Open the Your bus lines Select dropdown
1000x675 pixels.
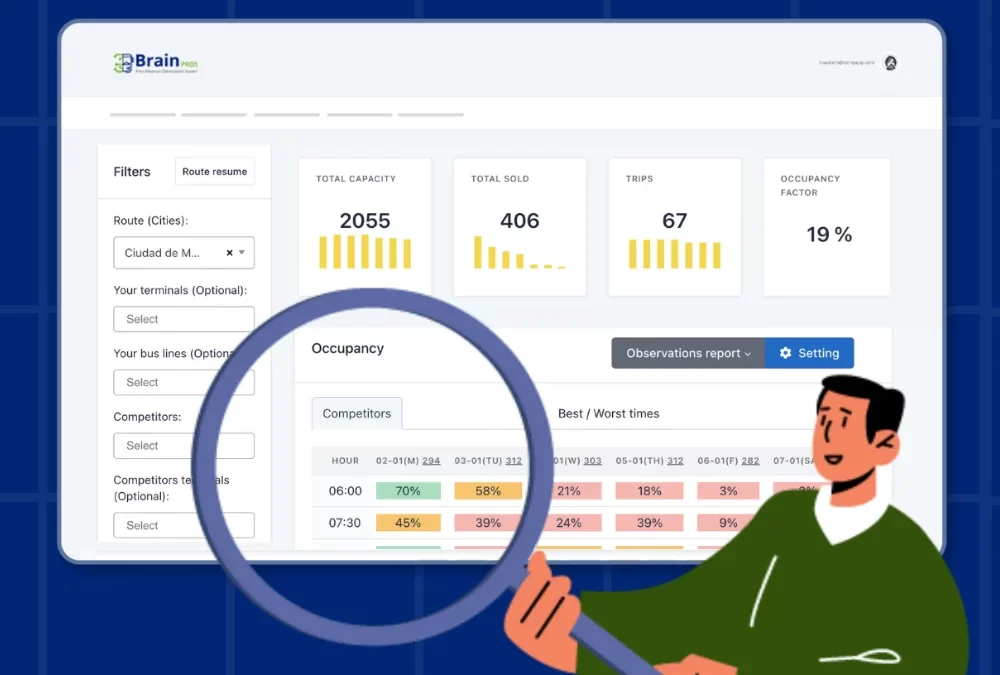[x=183, y=382]
